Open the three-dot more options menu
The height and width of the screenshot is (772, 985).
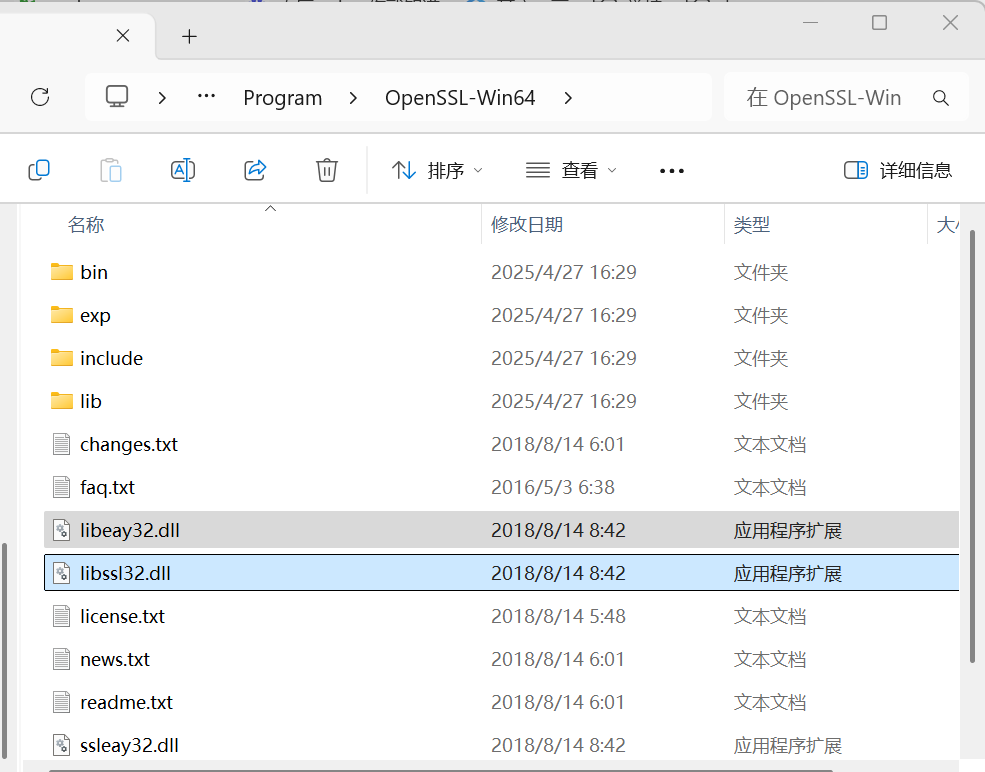point(672,171)
